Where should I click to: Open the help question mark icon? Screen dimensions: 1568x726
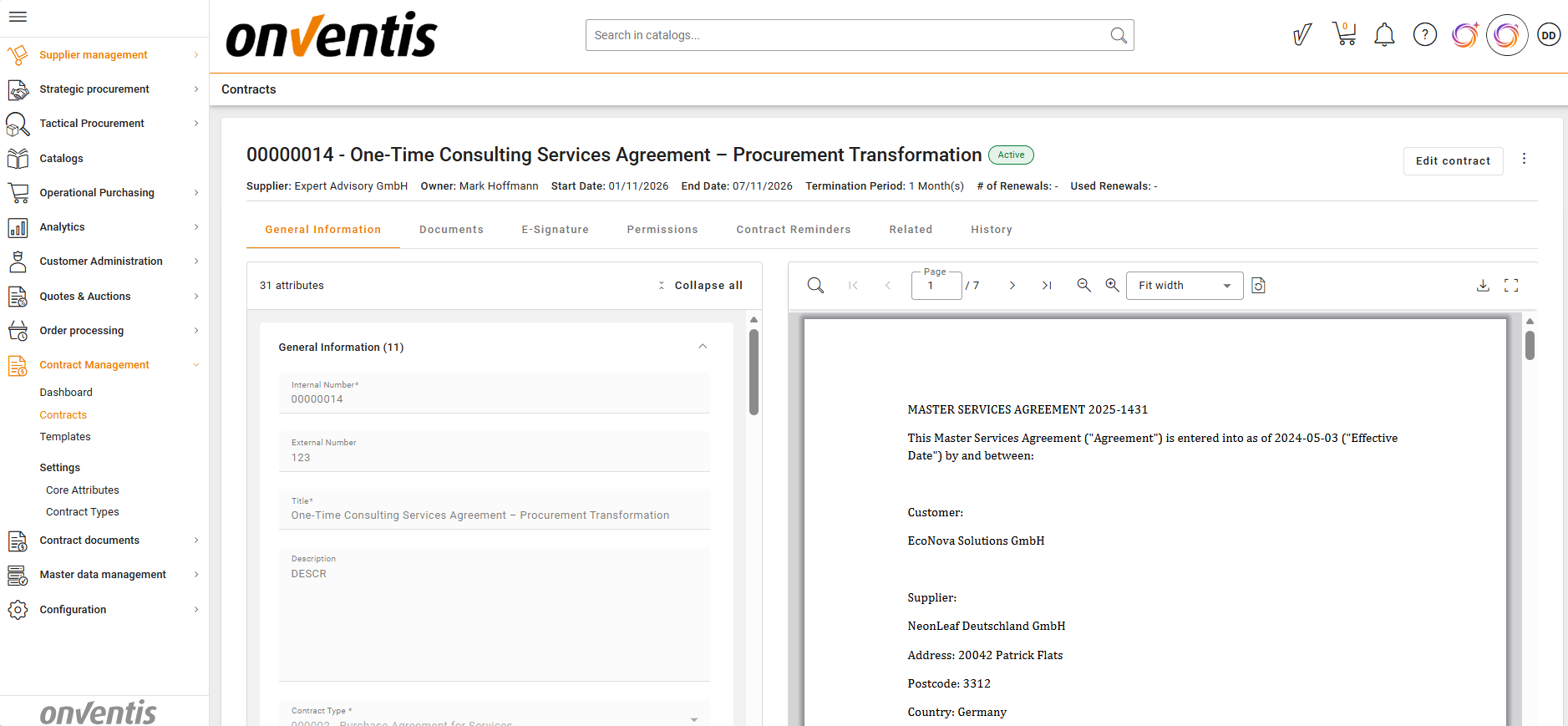coord(1425,35)
